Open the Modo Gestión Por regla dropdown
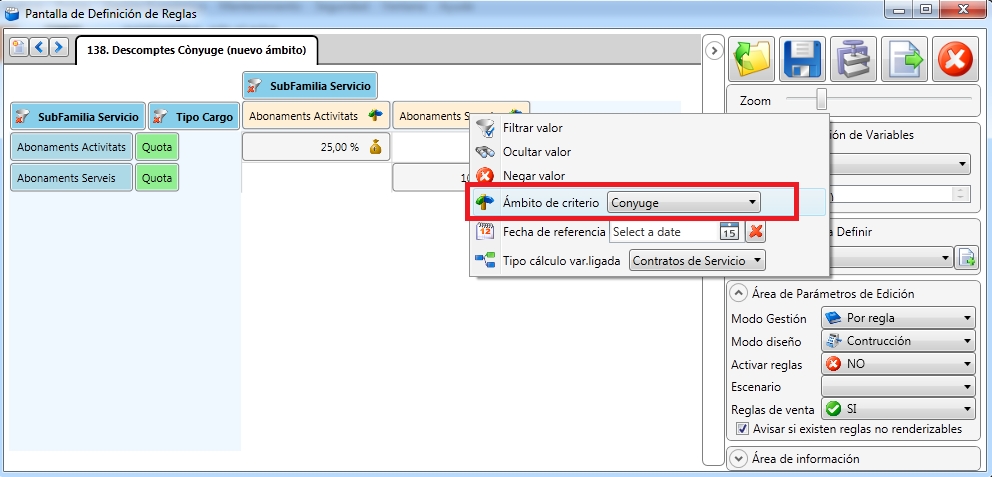The width and height of the screenshot is (992, 477). (898, 318)
